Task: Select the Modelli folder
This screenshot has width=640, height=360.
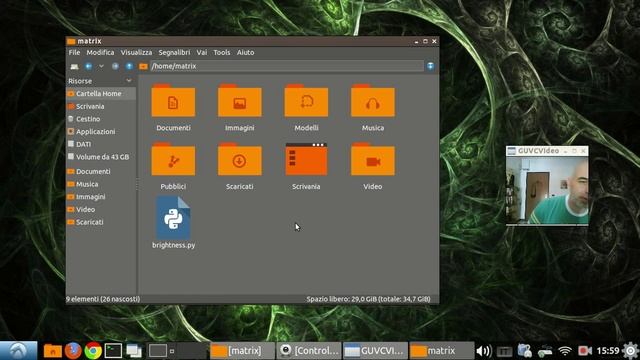Action: tap(306, 101)
